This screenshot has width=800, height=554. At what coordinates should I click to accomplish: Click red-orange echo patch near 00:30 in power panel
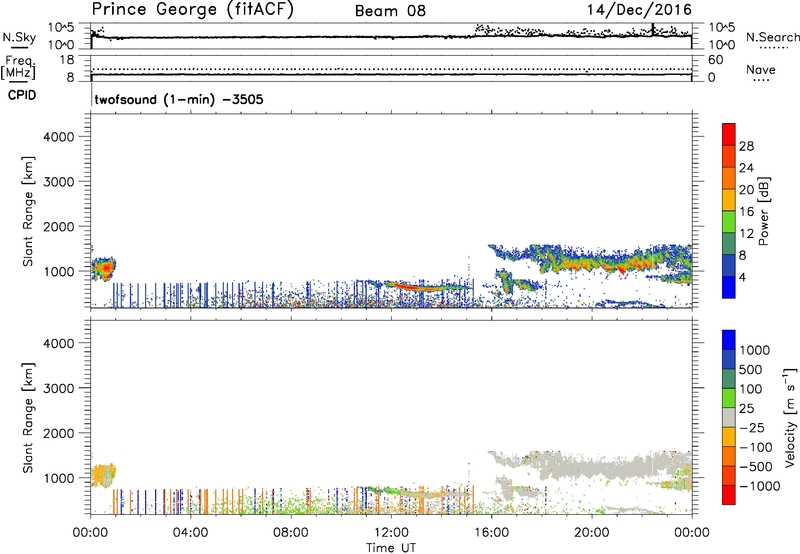coord(105,268)
